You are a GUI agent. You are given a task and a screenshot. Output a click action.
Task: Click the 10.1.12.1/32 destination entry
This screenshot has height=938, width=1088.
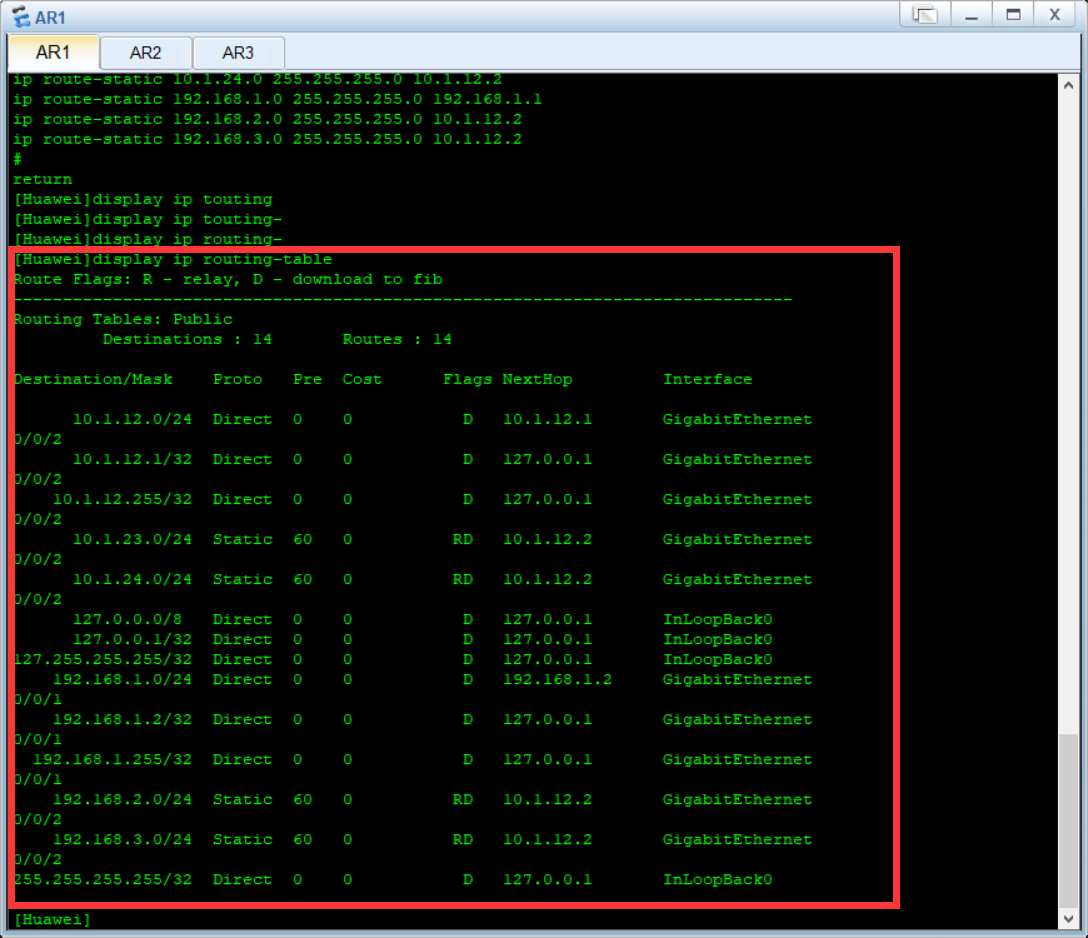coord(132,459)
